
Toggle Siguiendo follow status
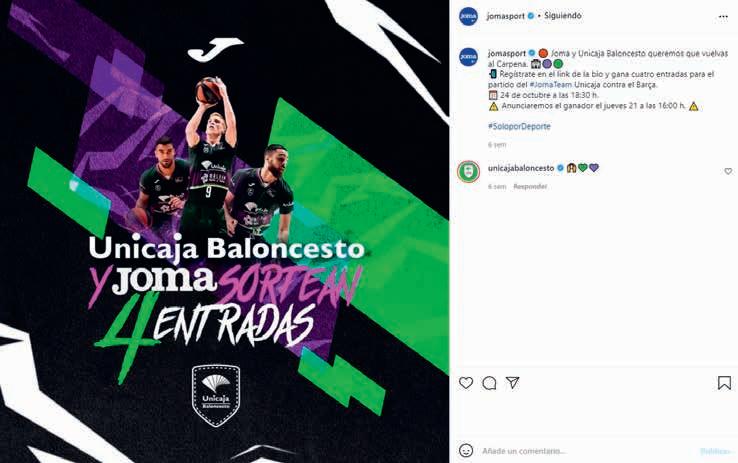click(562, 16)
